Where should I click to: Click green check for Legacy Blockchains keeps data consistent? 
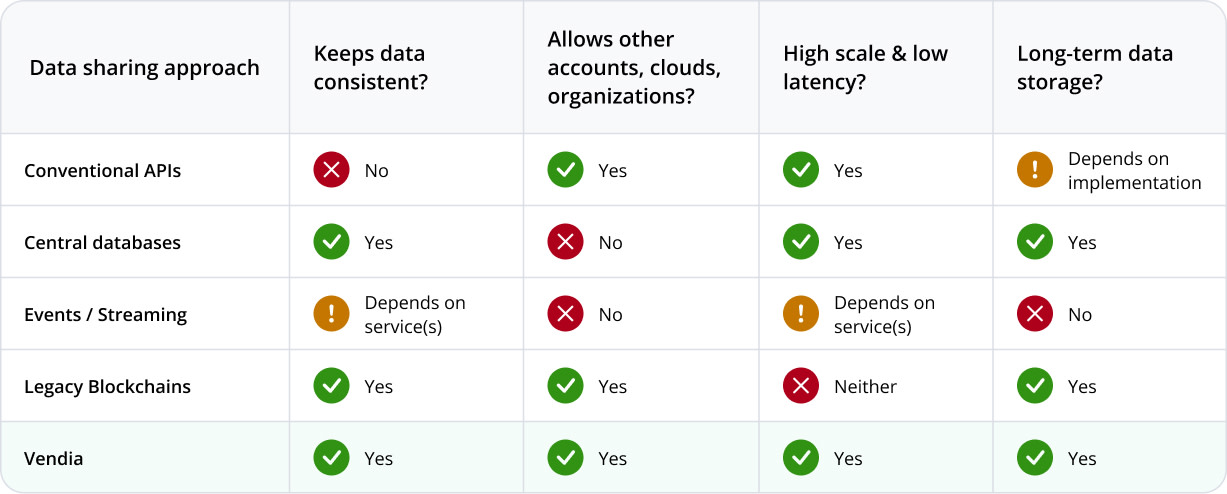[331, 386]
